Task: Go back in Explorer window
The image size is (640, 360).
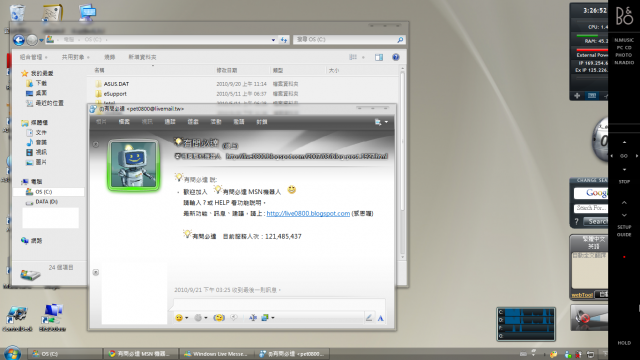Action: 19,40
